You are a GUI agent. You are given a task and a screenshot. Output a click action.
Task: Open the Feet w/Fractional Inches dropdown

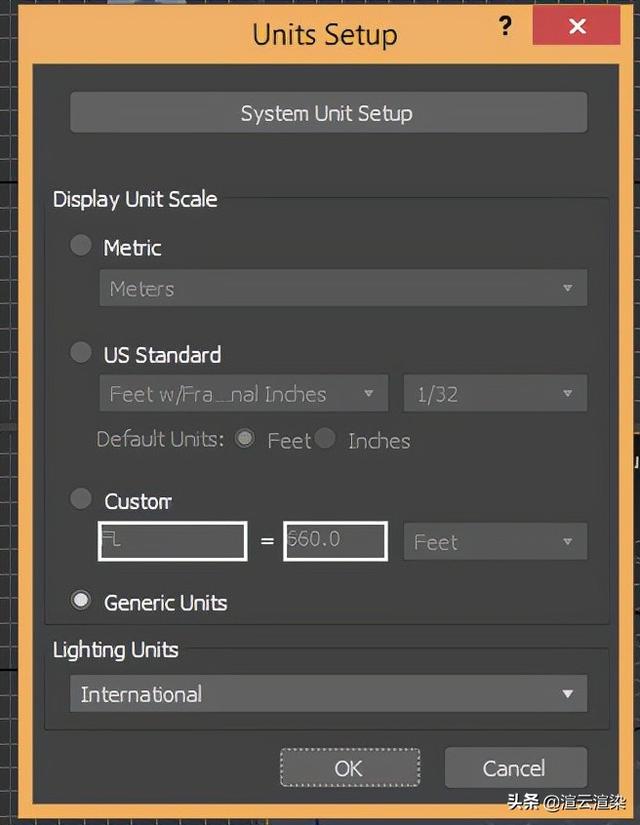point(243,394)
